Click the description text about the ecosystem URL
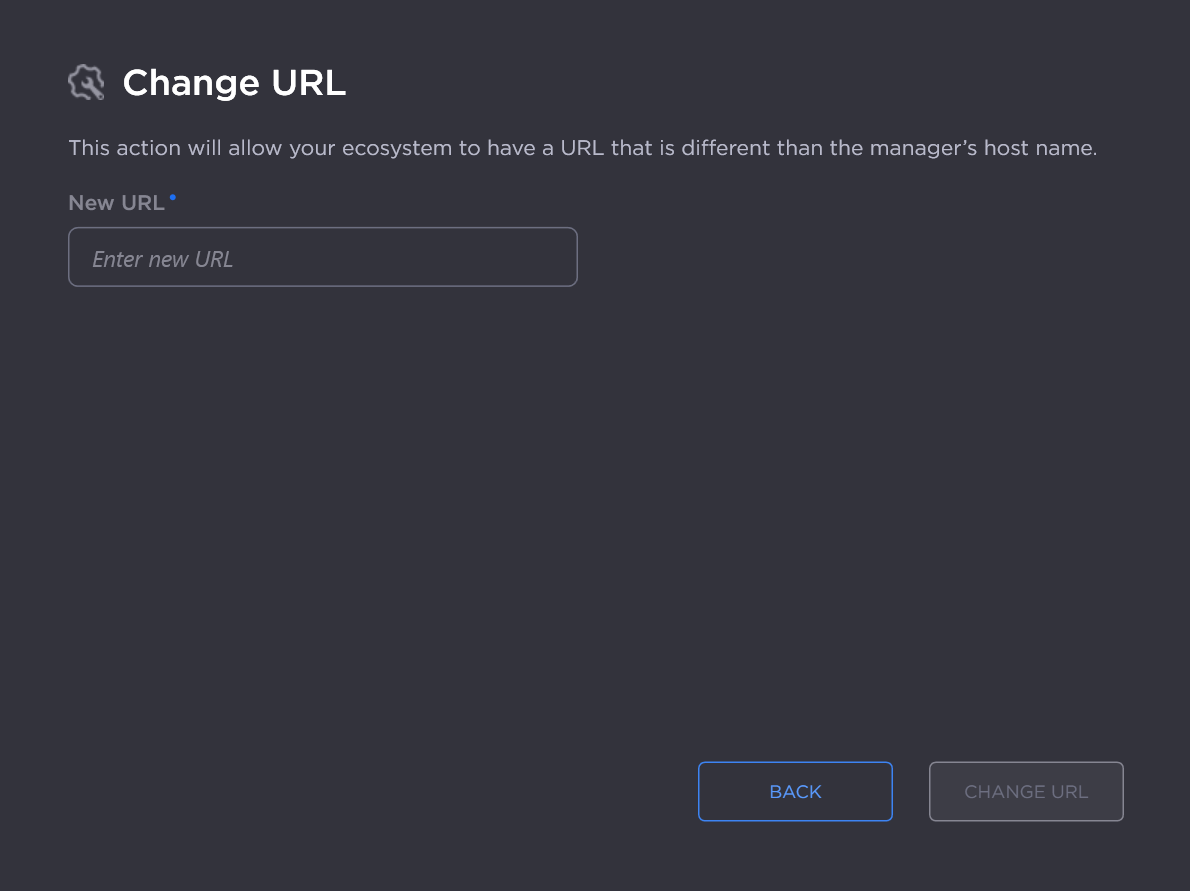Viewport: 1190px width, 891px height. pos(582,149)
